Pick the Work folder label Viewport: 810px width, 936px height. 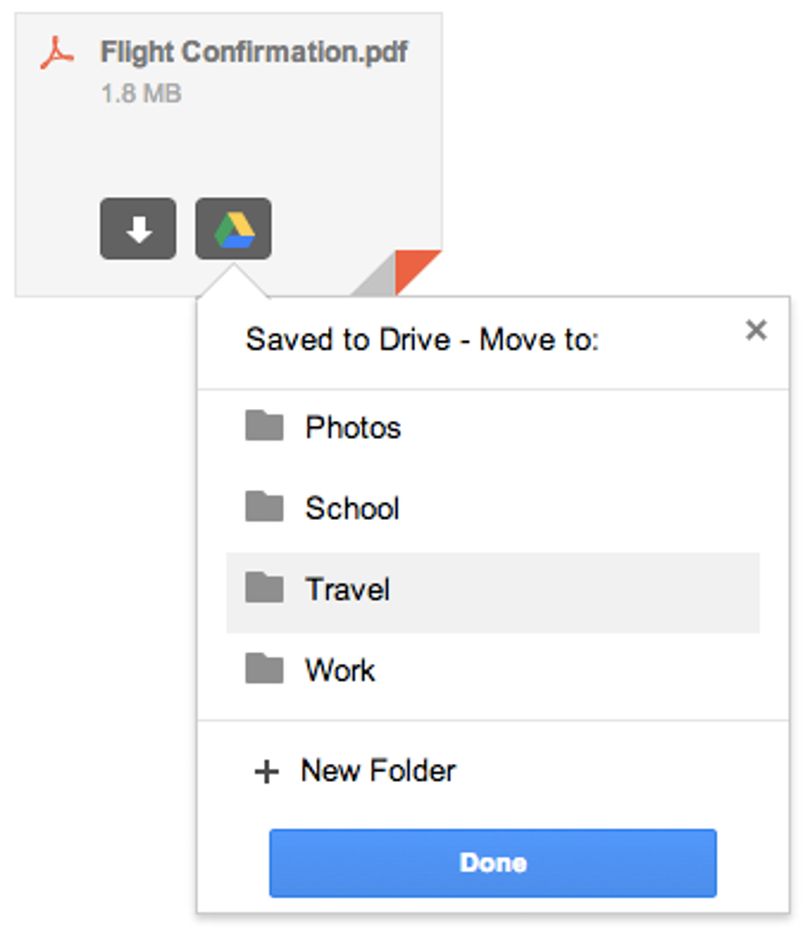(x=340, y=670)
